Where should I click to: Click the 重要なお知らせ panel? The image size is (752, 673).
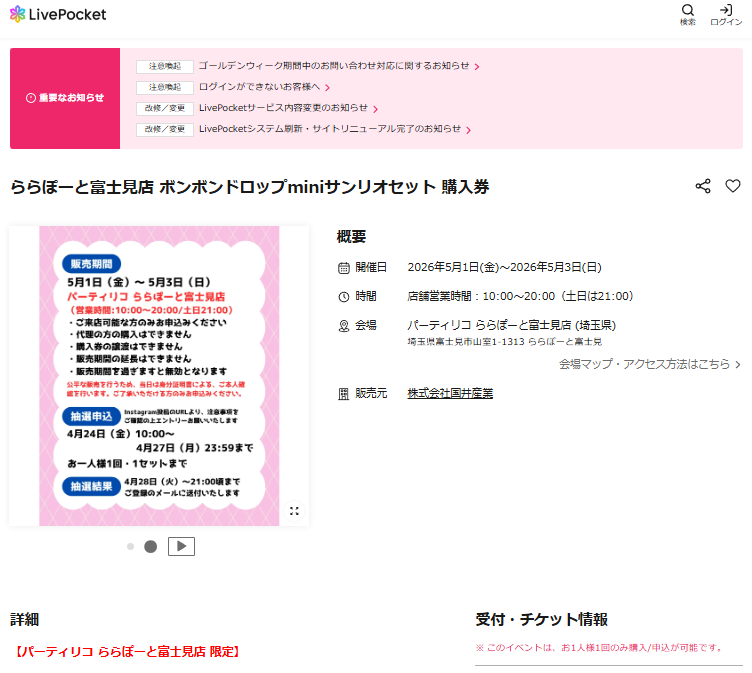click(x=65, y=98)
